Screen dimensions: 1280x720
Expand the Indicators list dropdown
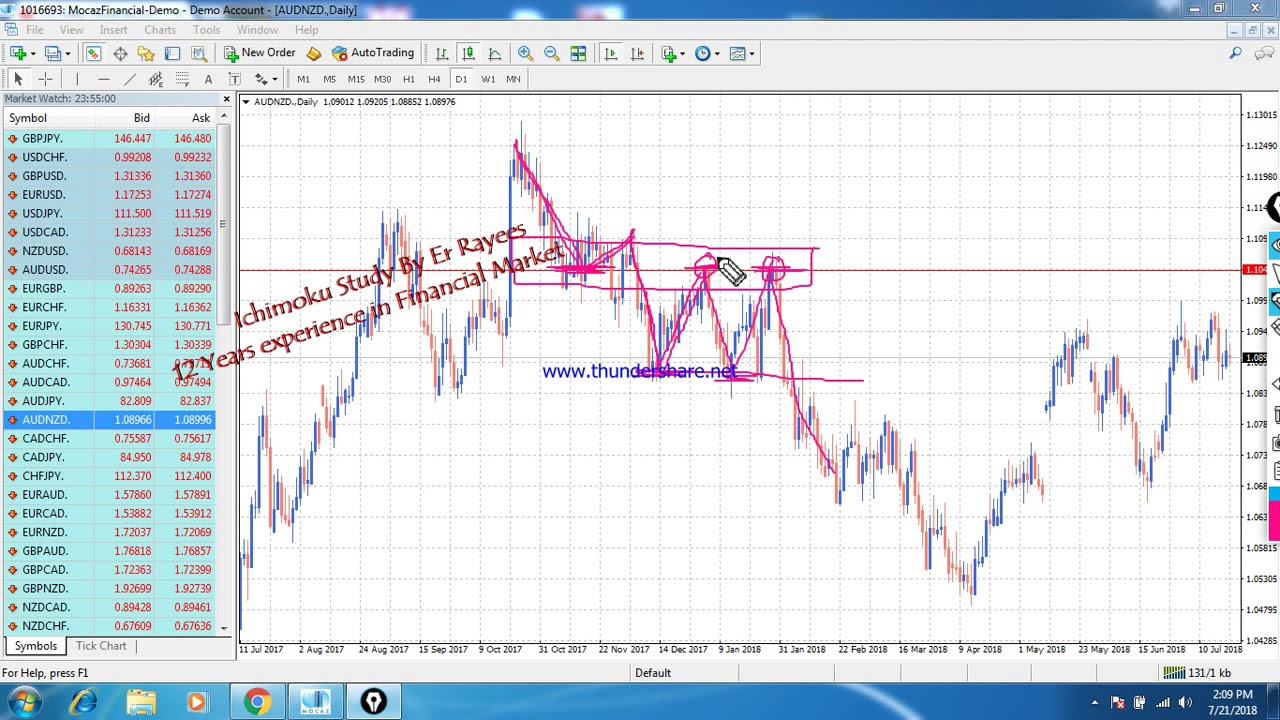point(683,54)
